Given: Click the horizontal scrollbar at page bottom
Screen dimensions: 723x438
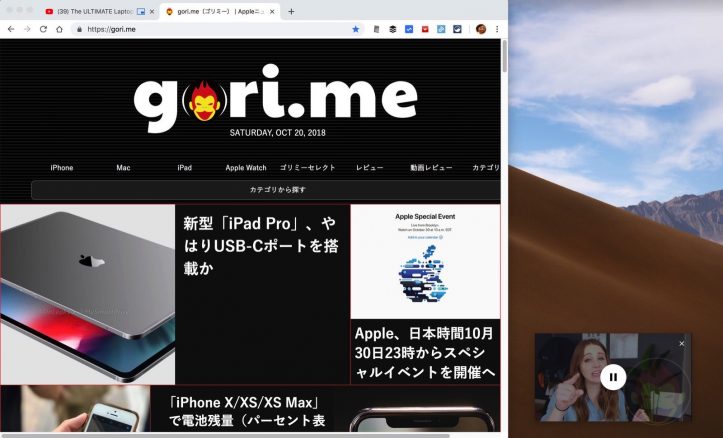Looking at the screenshot, I should coord(225,435).
